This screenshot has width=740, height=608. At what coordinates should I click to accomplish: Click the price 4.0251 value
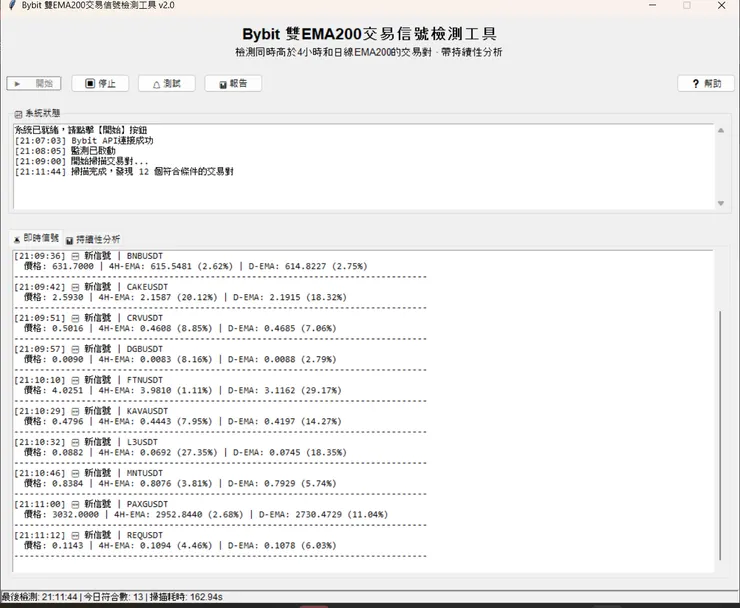pyautogui.click(x=67, y=390)
